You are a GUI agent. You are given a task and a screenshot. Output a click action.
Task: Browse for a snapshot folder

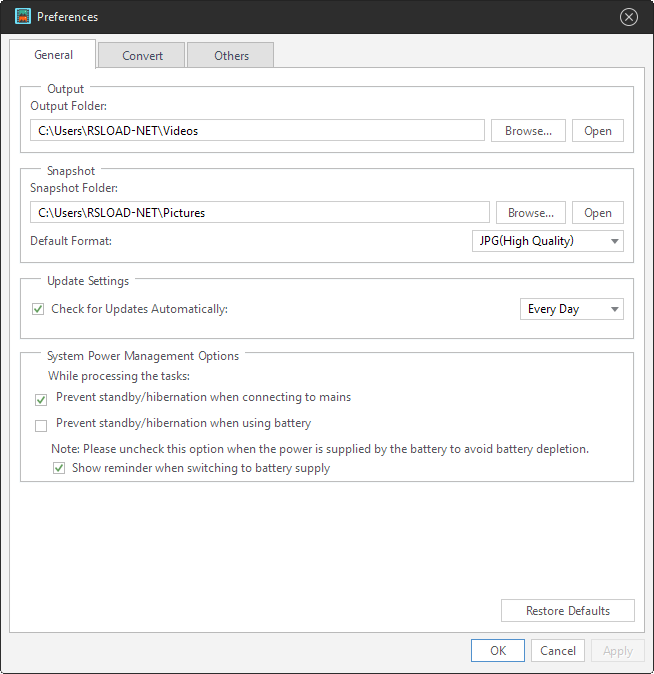point(531,213)
